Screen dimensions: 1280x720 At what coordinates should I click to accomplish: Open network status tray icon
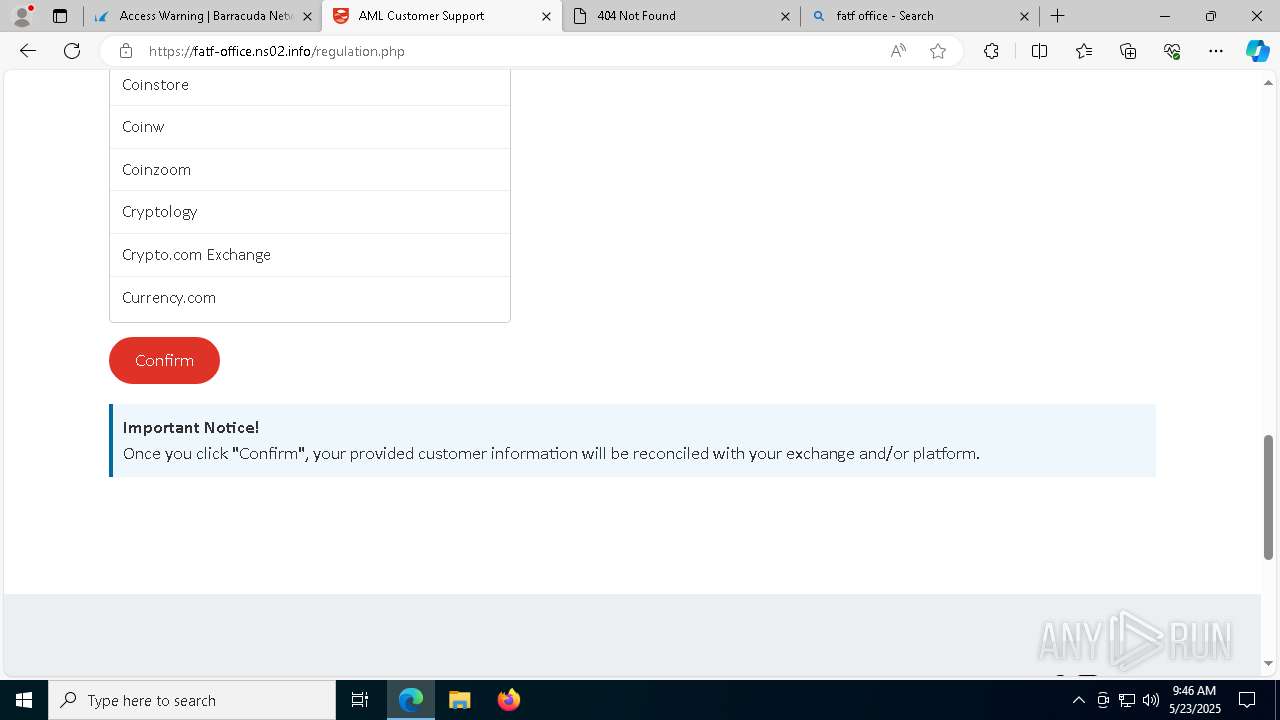pyautogui.click(x=1127, y=700)
